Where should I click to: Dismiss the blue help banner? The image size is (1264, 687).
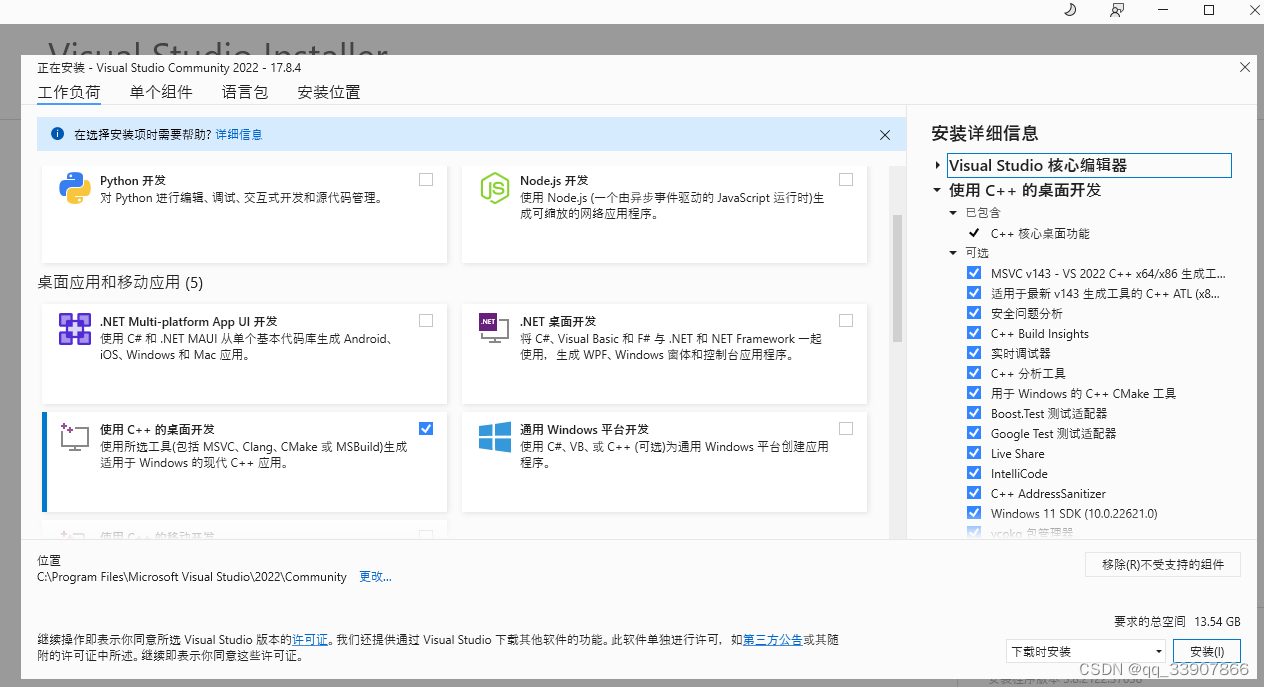[x=884, y=133]
